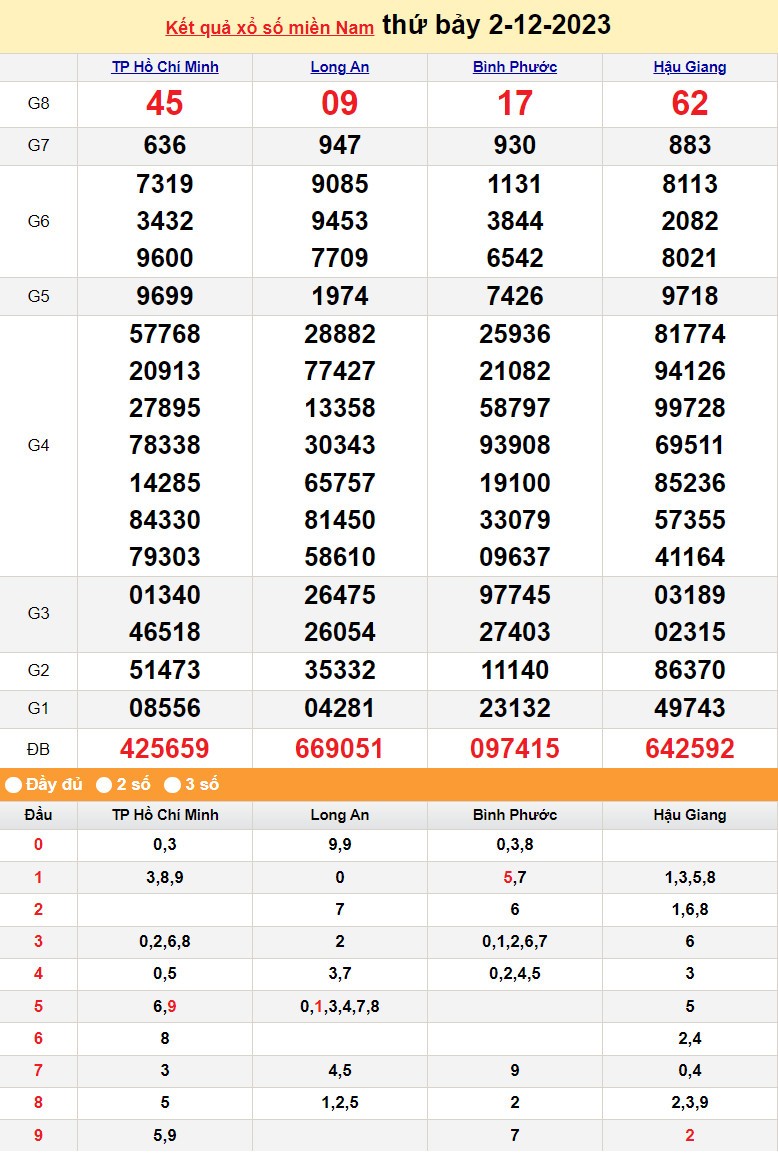This screenshot has width=778, height=1153.
Task: Click the special prize number 425659
Action: [x=165, y=748]
